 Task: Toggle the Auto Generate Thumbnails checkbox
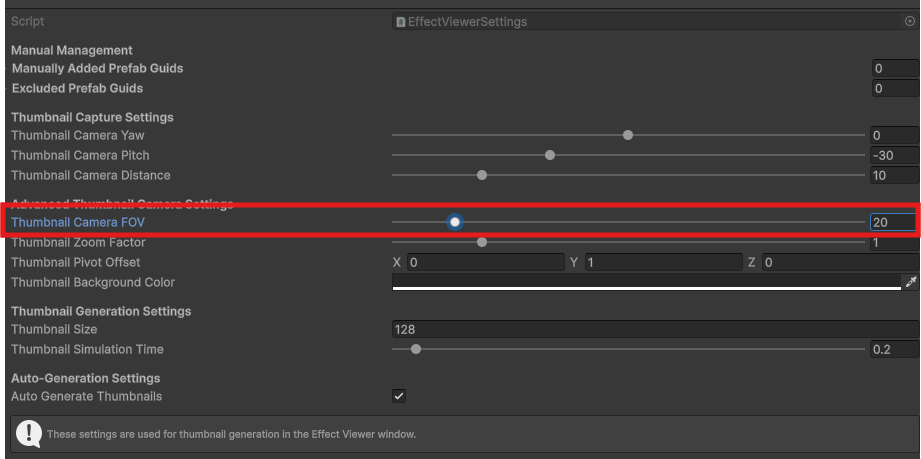pos(399,396)
